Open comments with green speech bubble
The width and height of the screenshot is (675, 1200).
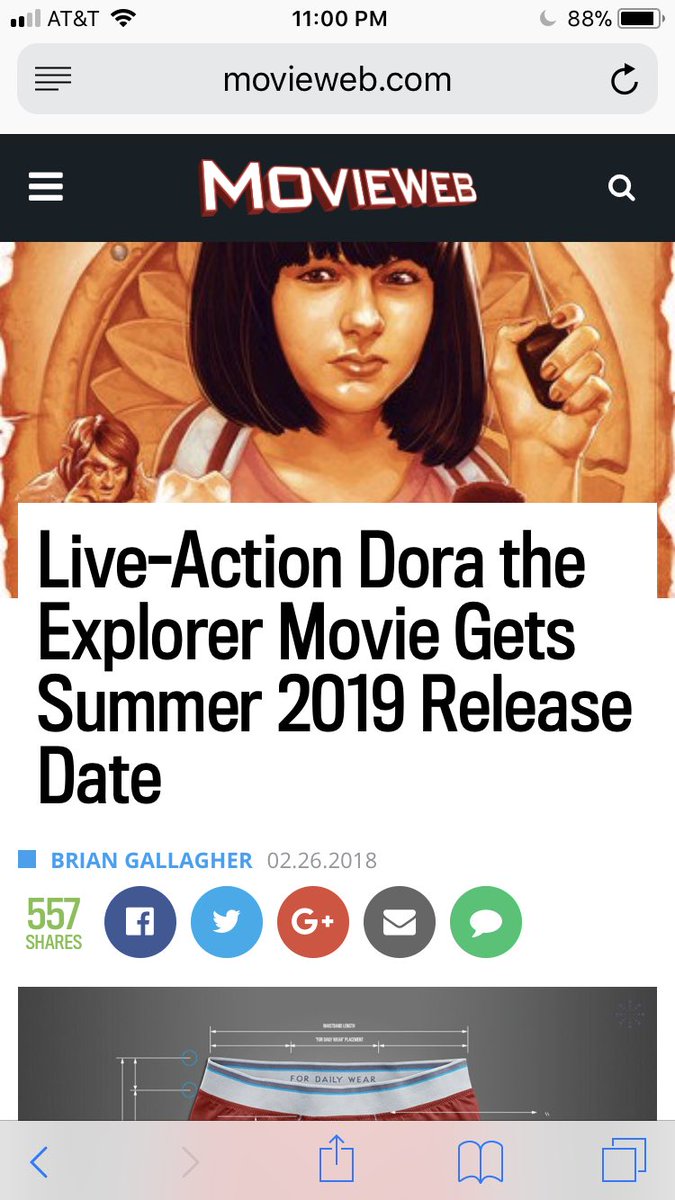[486, 922]
